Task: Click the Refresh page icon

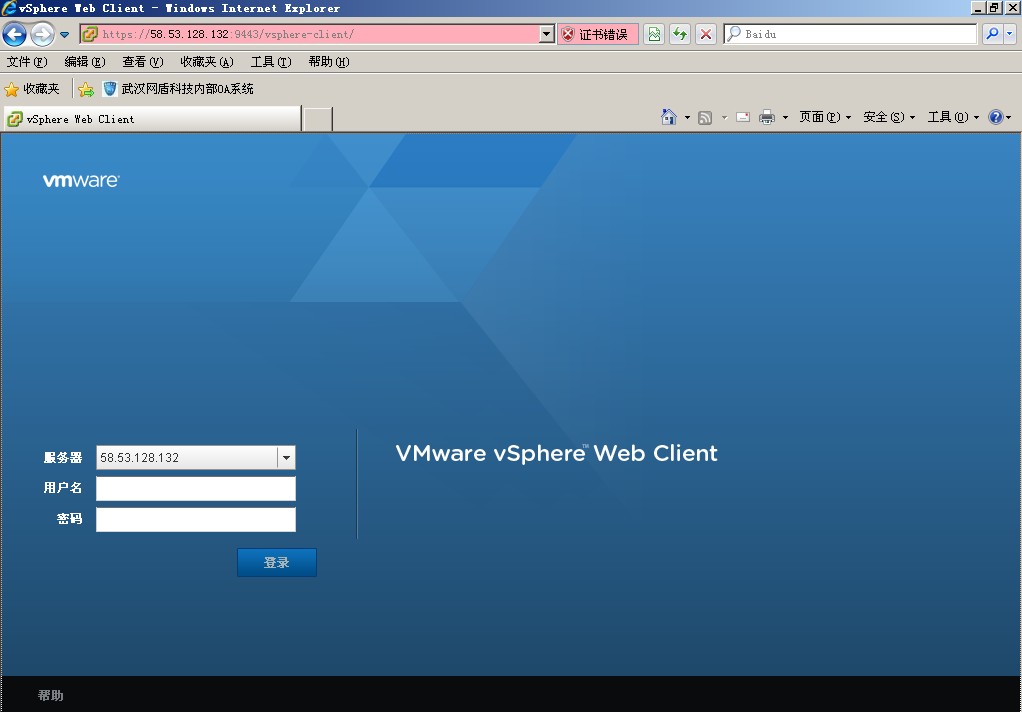Action: click(x=680, y=35)
